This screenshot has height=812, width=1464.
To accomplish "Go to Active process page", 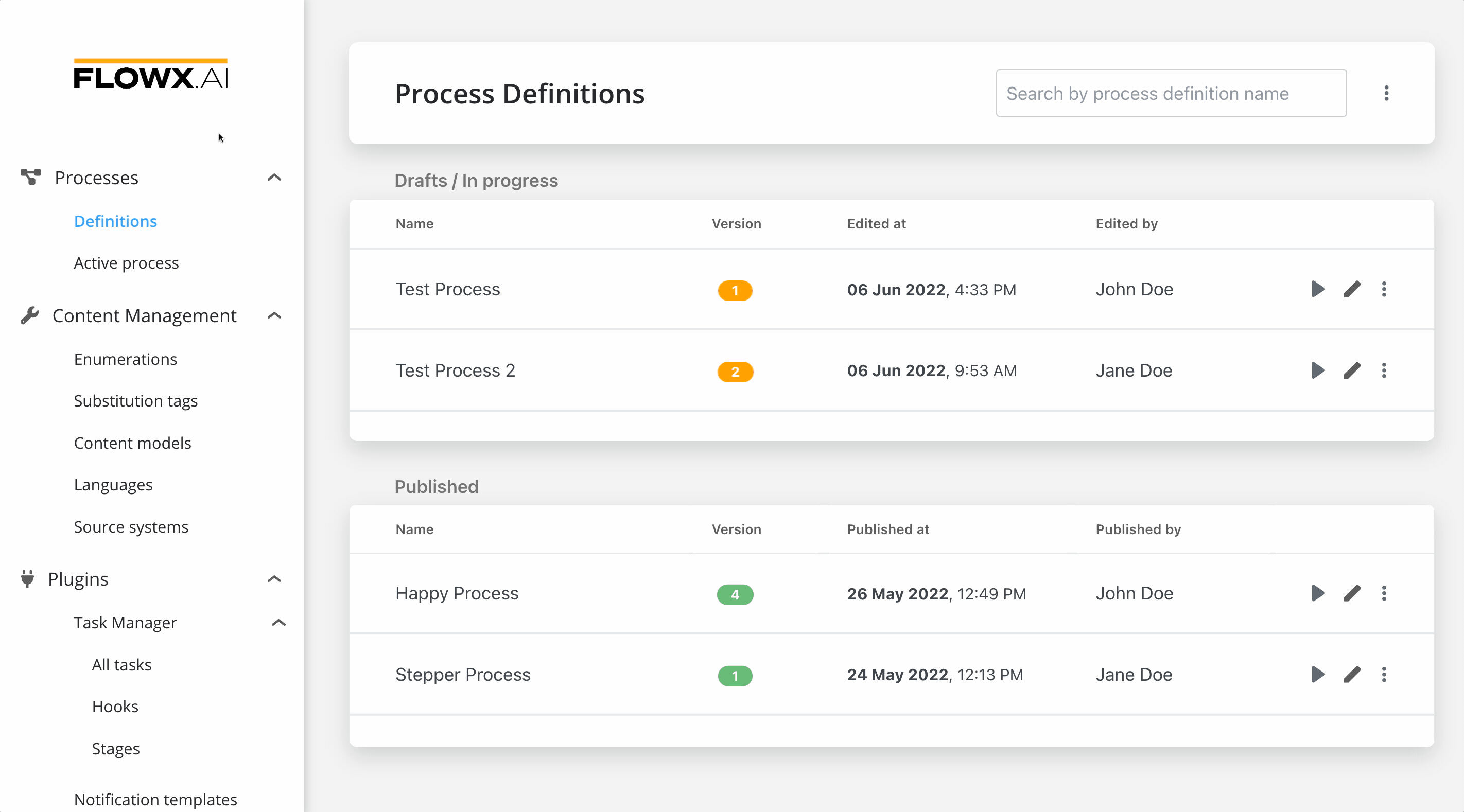I will click(x=126, y=263).
